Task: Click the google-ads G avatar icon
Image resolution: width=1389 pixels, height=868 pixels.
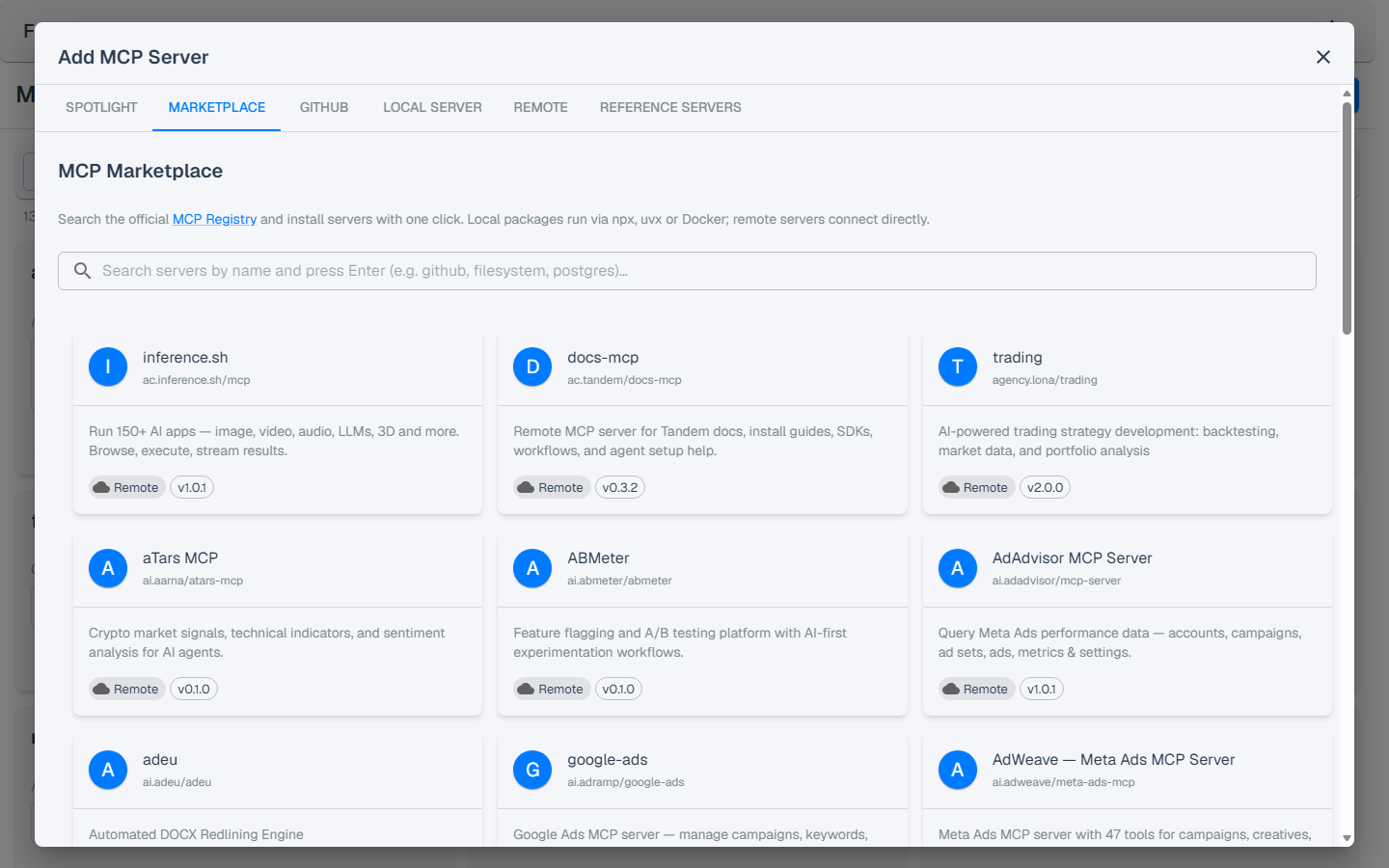Action: pos(532,770)
